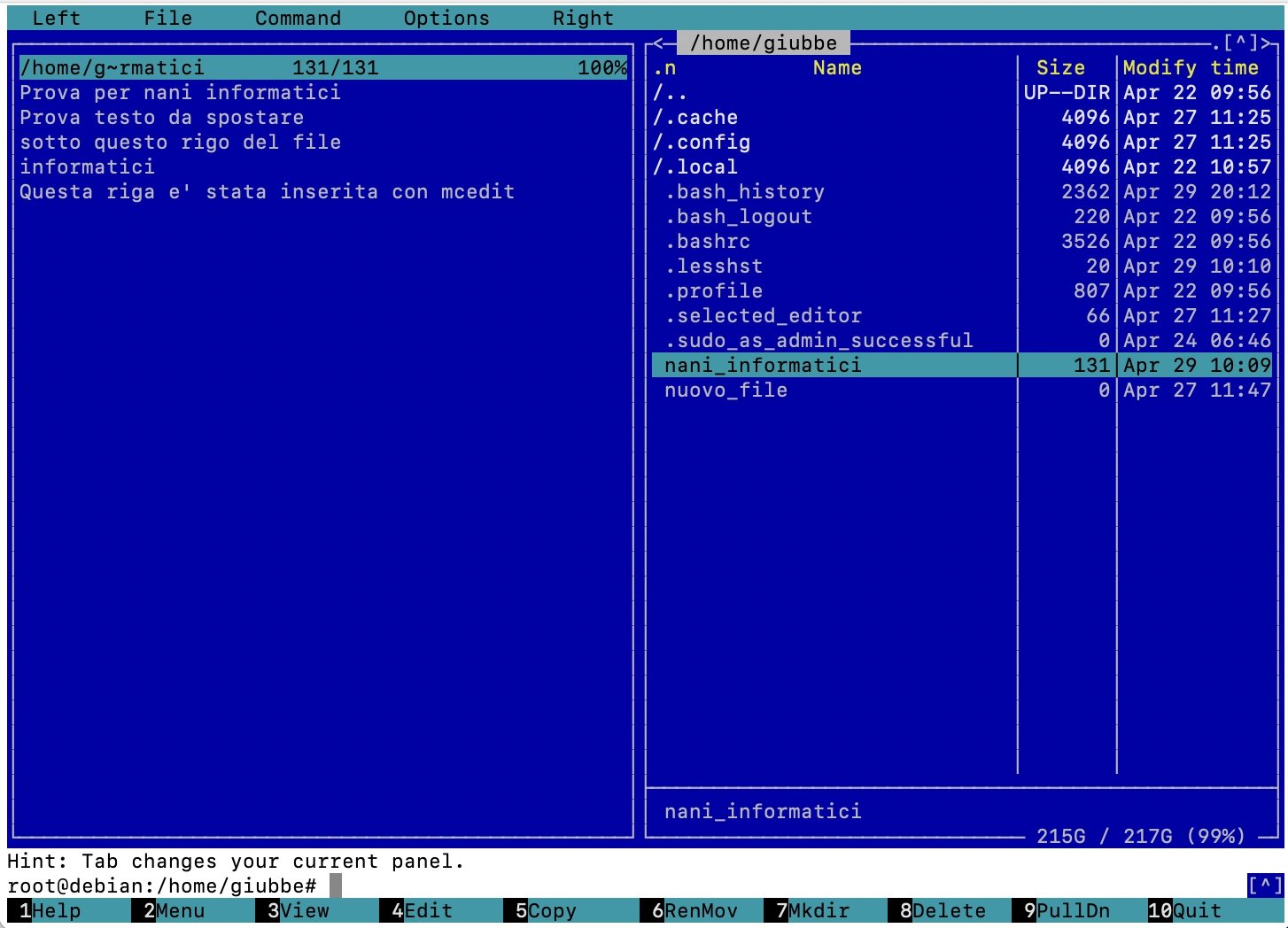Sort files by Name column header
The height and width of the screenshot is (928, 1288).
(x=837, y=67)
